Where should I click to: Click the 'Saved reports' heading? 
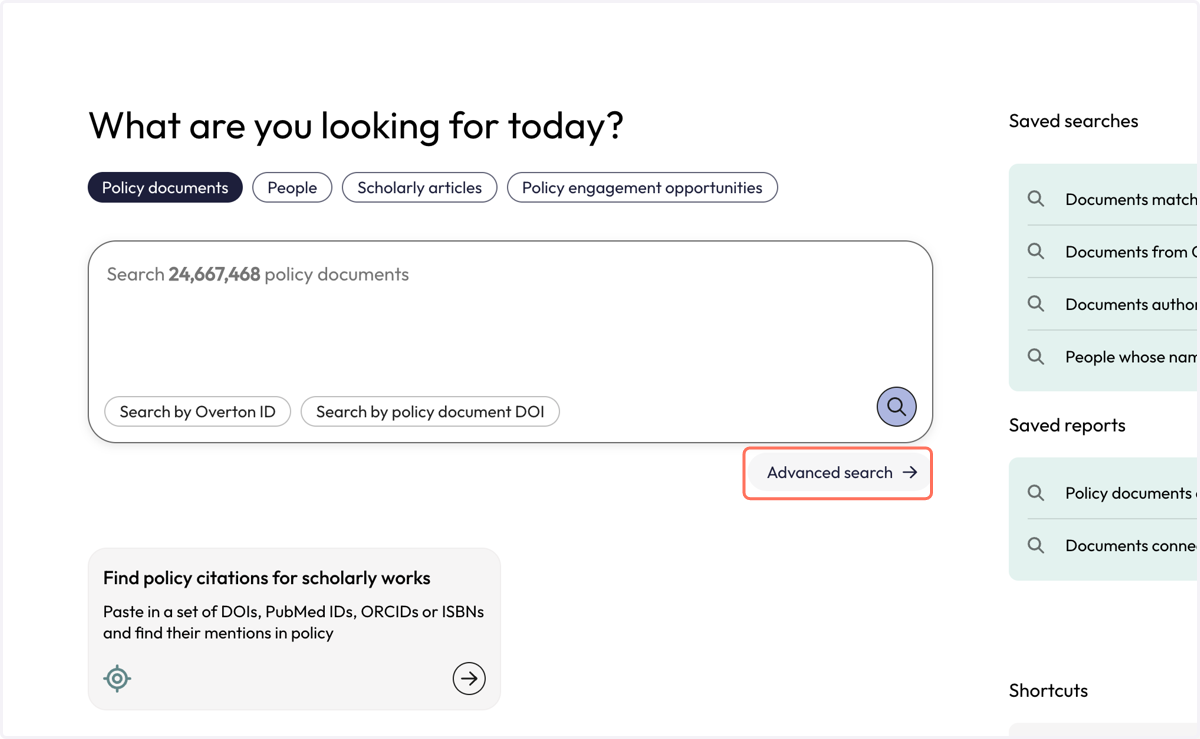pyautogui.click(x=1067, y=425)
